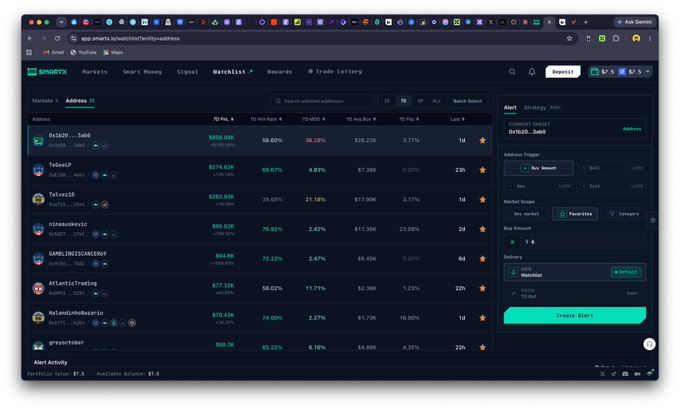This screenshot has height=409, width=680.
Task: Open the Smart Money nav item
Action: coord(142,72)
